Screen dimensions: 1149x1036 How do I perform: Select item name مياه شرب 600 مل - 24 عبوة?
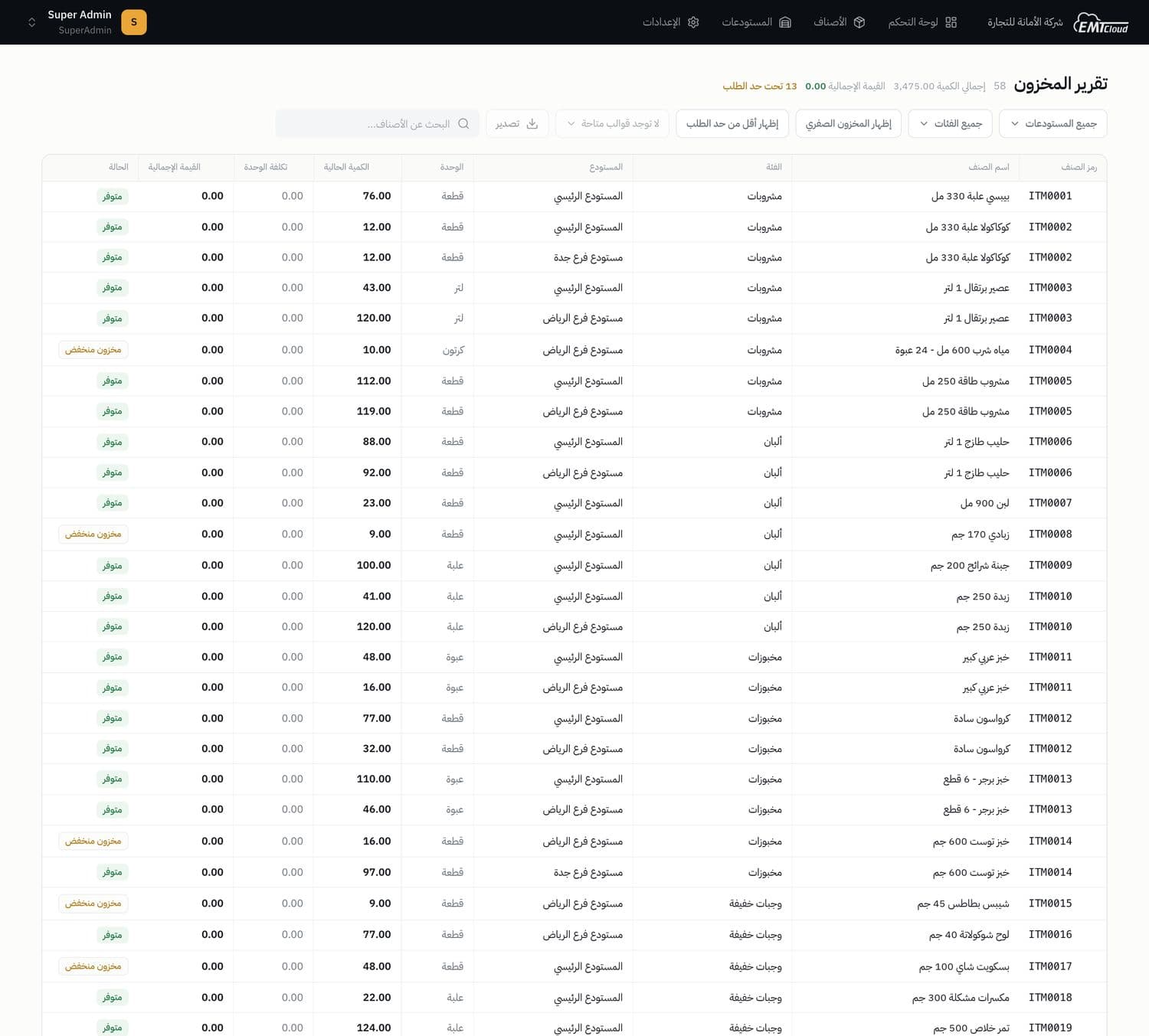pyautogui.click(x=952, y=350)
